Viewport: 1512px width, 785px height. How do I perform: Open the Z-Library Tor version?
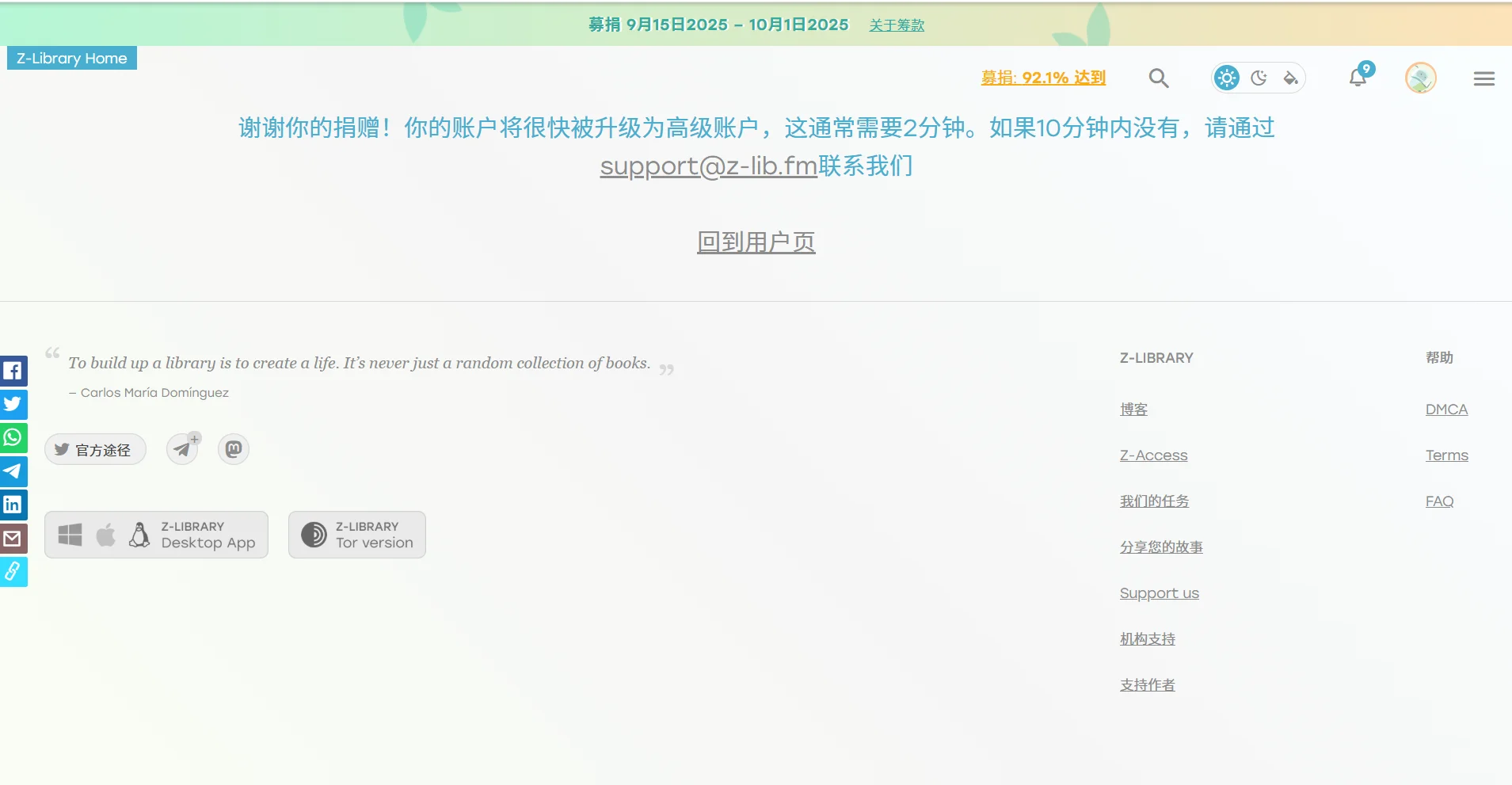click(357, 535)
